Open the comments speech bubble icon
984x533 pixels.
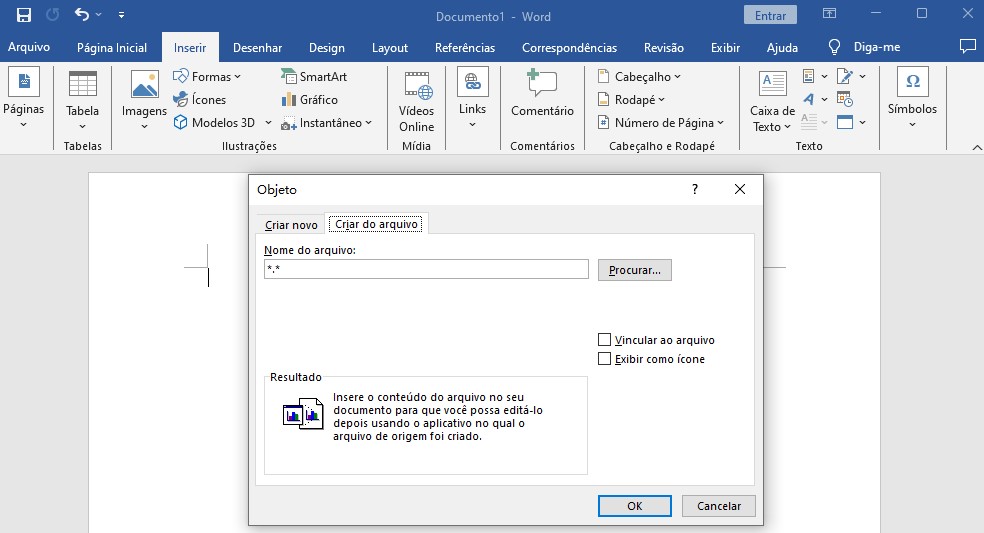968,46
